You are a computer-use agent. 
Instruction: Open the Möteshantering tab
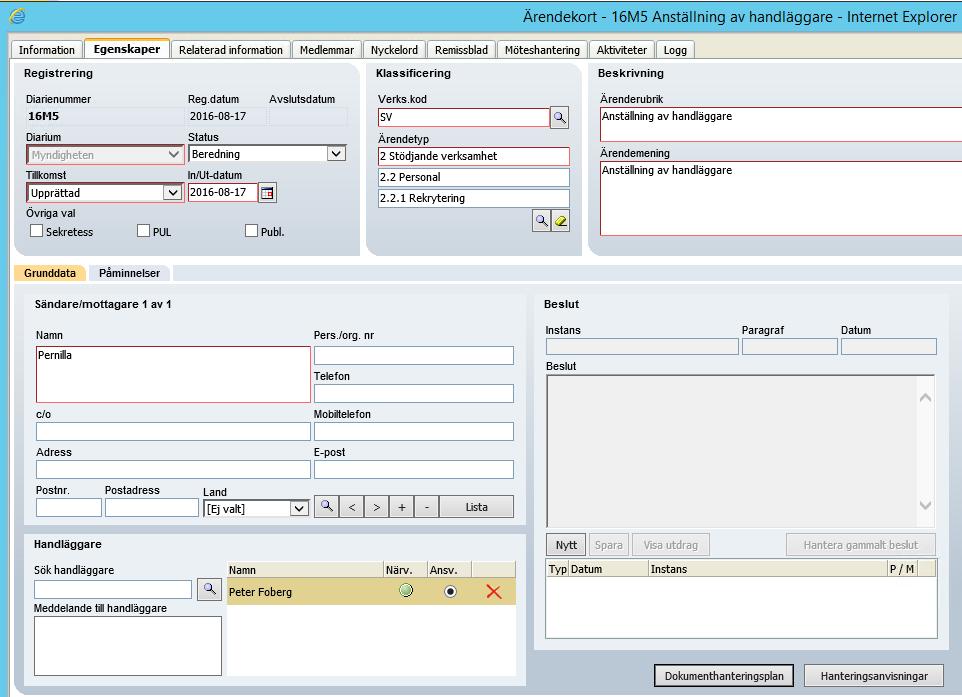tap(542, 50)
